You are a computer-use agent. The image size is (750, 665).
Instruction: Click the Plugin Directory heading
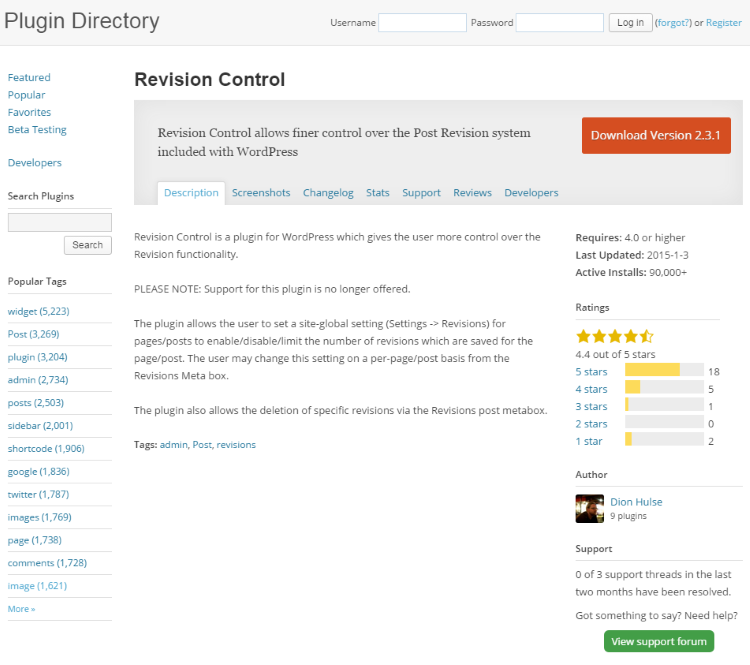tap(82, 21)
